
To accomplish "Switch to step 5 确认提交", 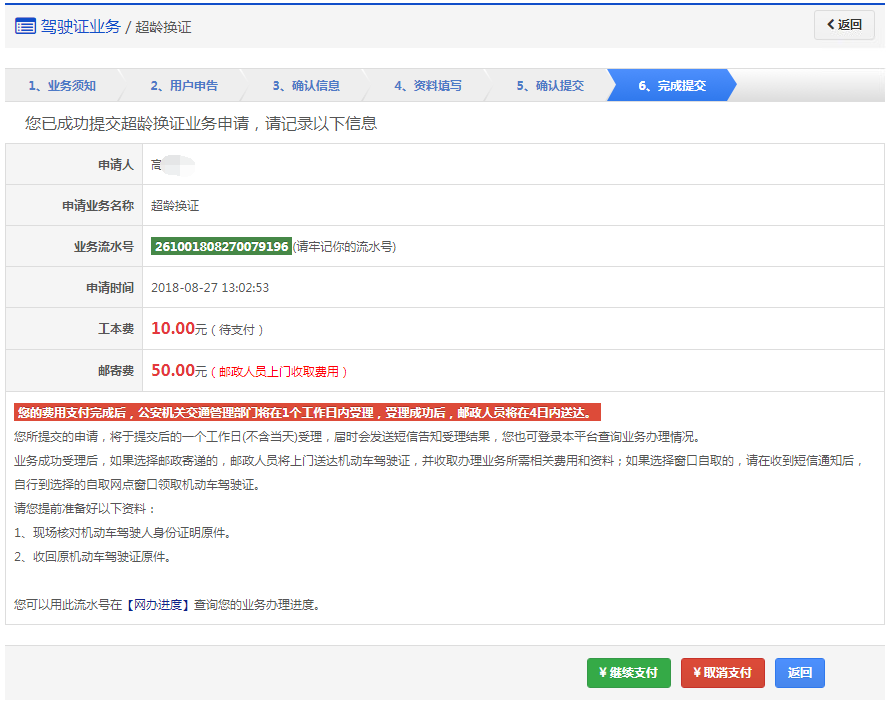I will (550, 86).
